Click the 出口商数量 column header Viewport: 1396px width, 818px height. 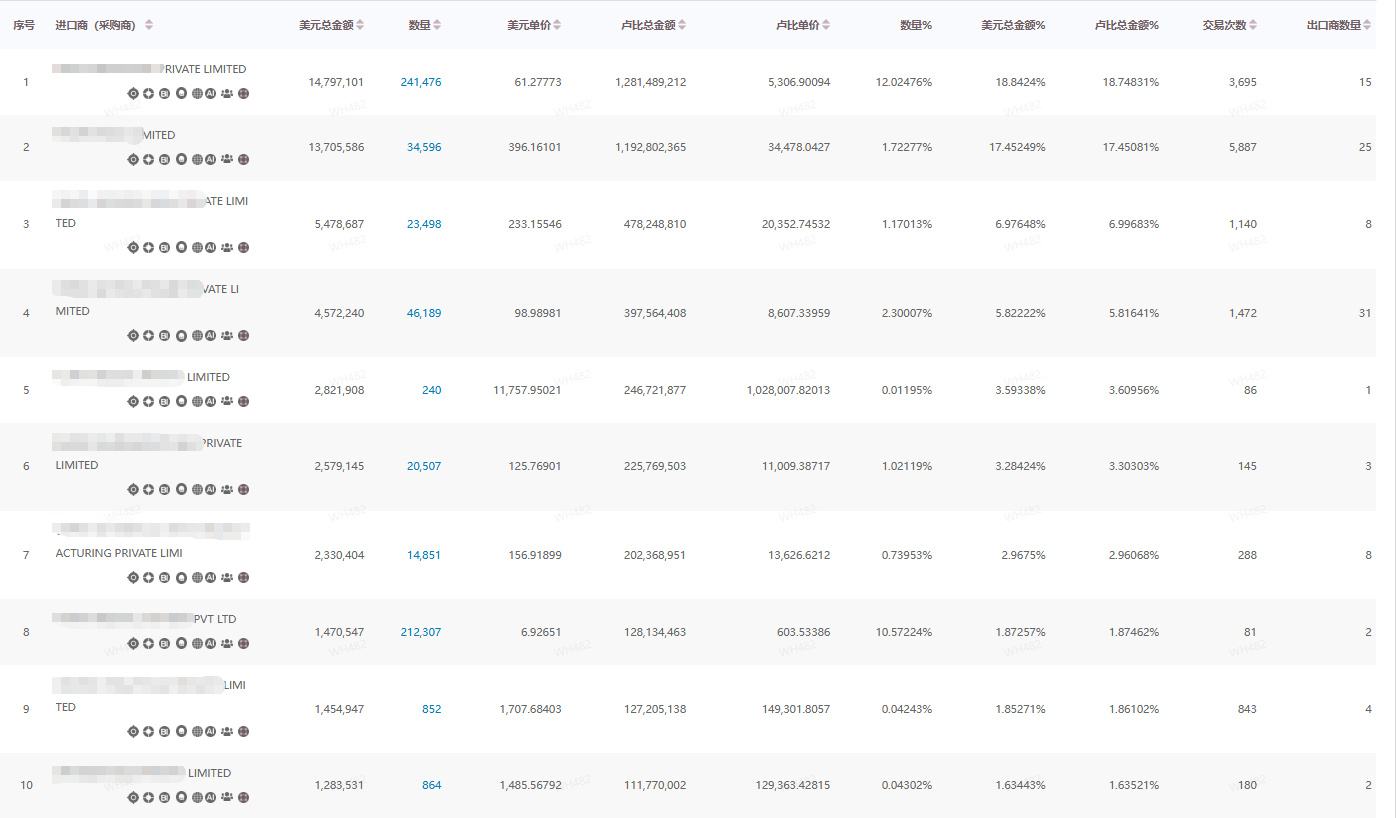pos(1334,25)
